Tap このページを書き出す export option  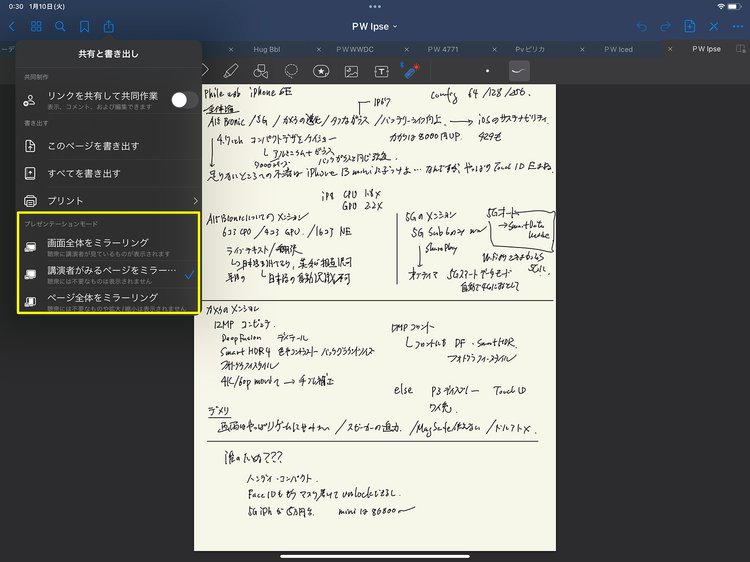coord(93,146)
